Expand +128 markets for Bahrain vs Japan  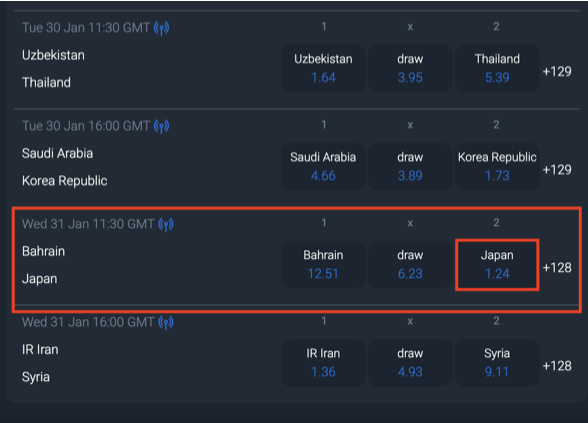click(x=557, y=268)
